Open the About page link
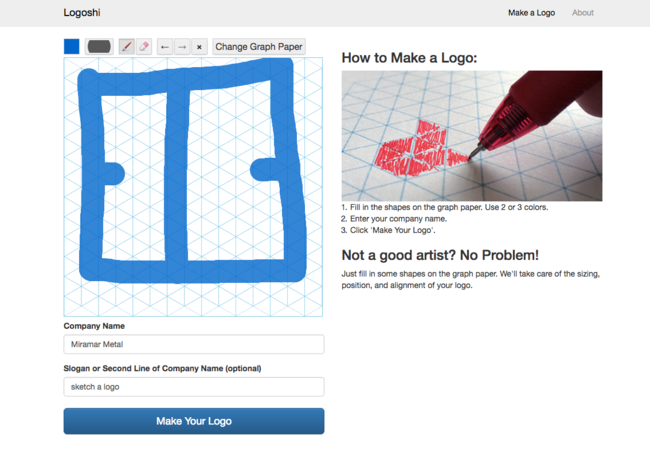The image size is (650, 455). click(x=583, y=13)
